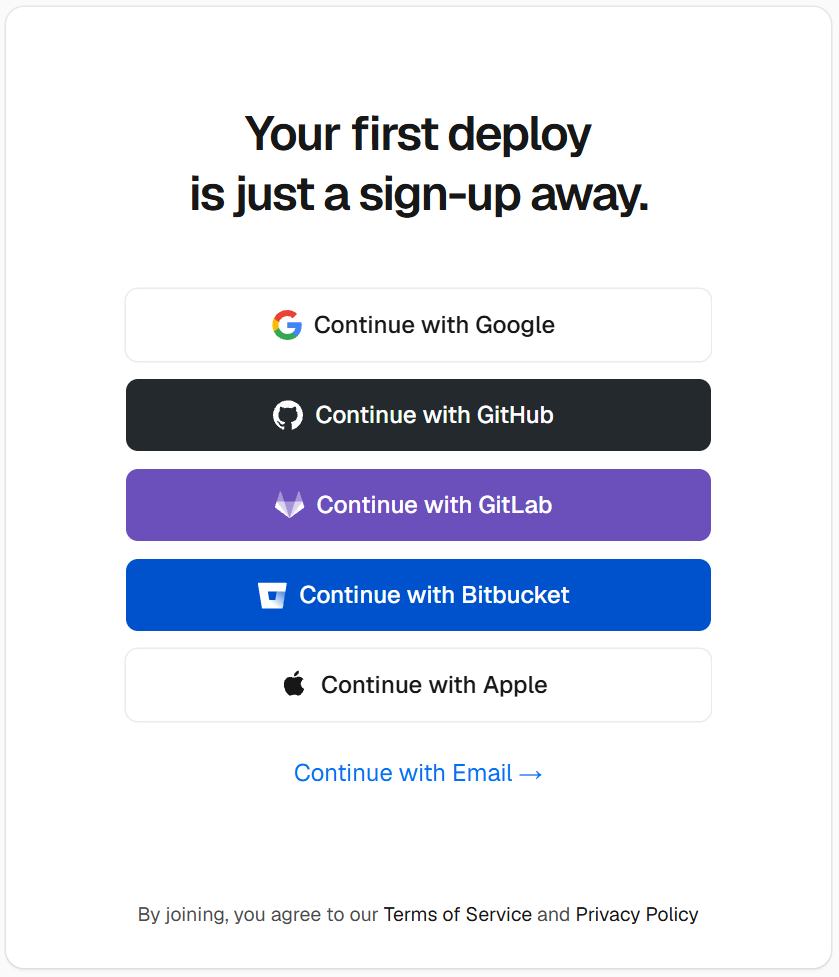Click the Bitbucket bucket logo icon
The width and height of the screenshot is (839, 977).
272,595
